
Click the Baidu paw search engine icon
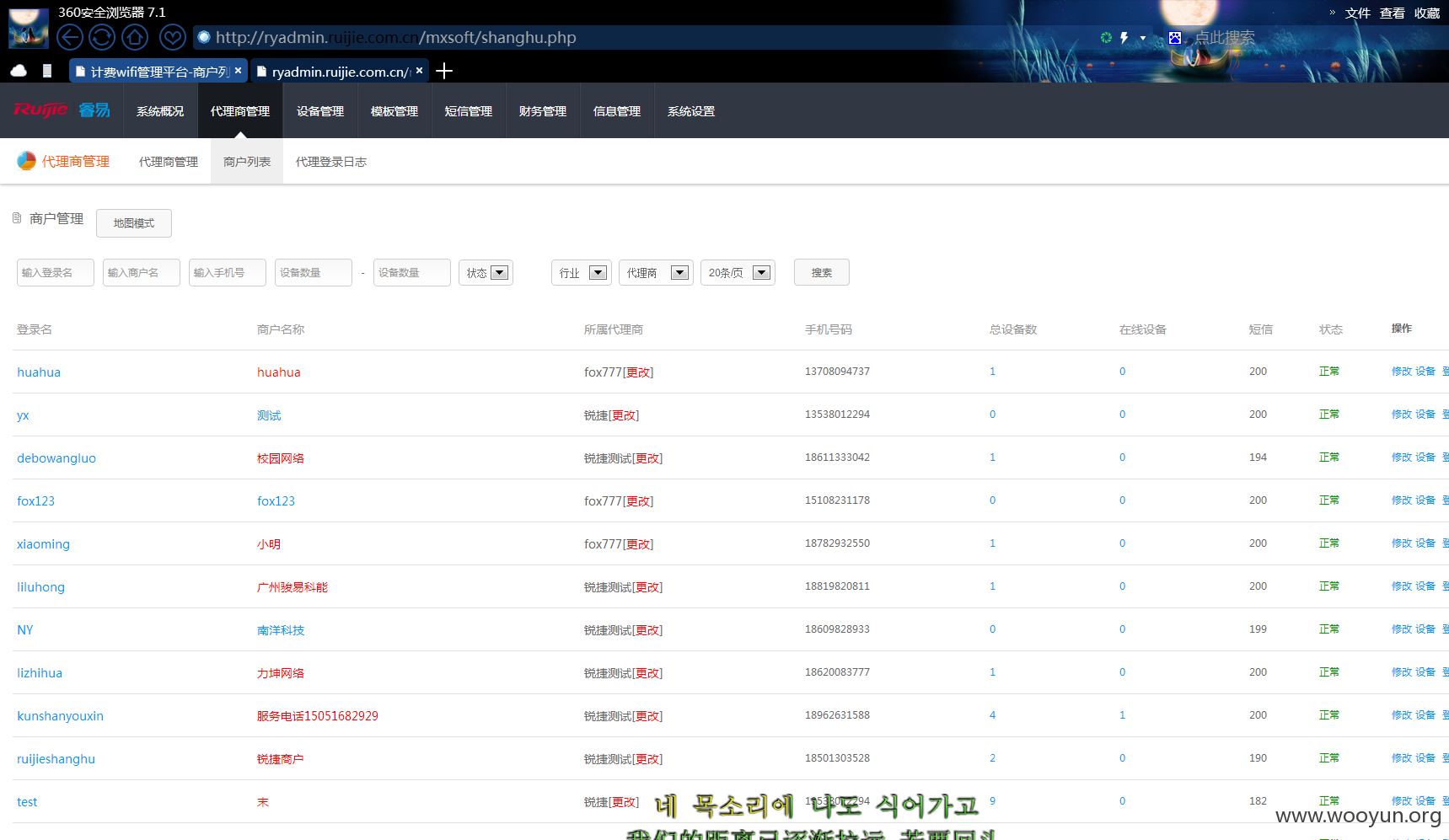(x=1175, y=38)
